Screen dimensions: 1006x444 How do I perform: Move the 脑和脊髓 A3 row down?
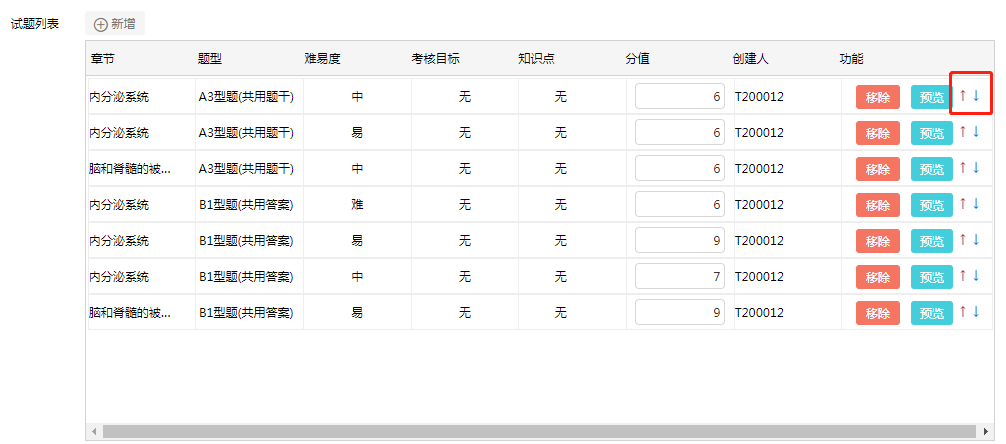coord(977,168)
